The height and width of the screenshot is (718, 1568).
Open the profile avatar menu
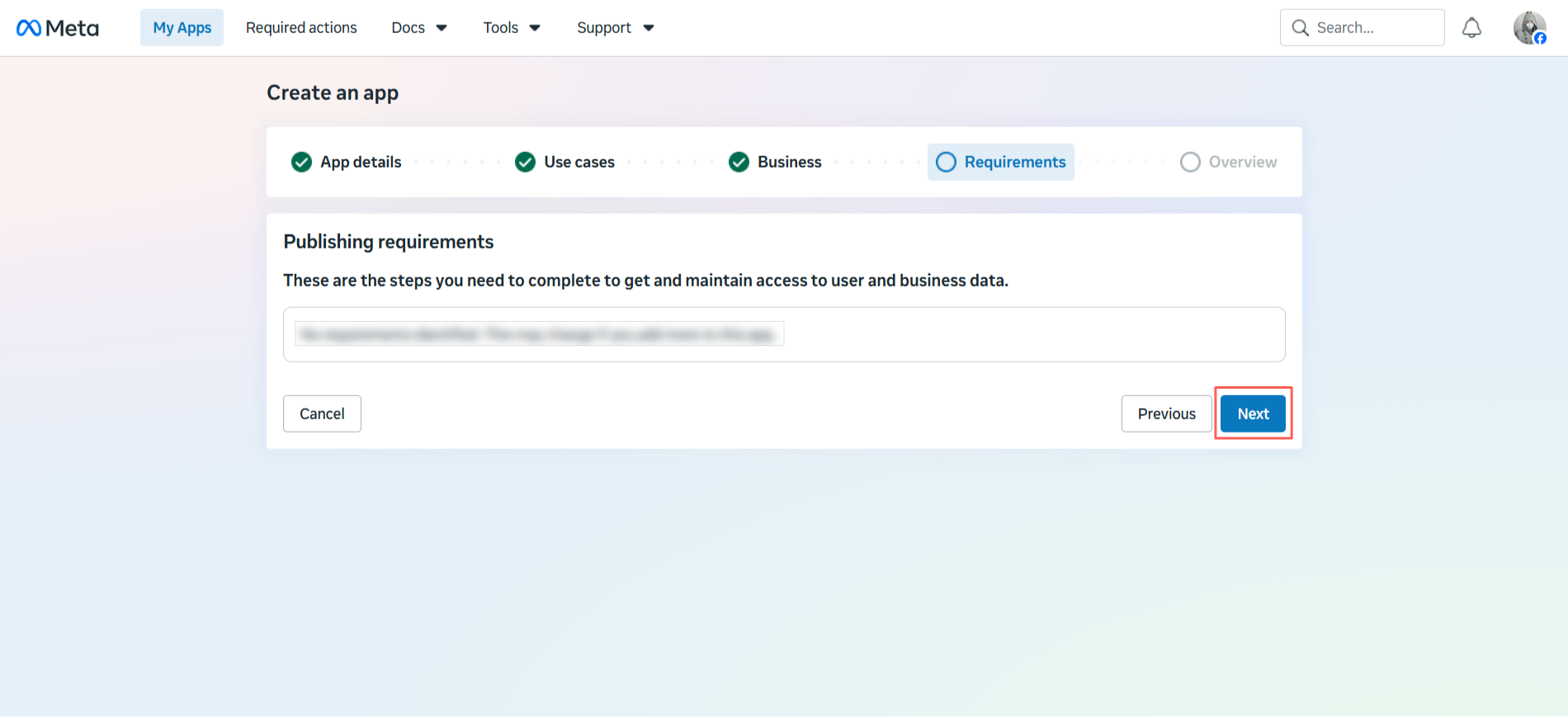point(1529,28)
